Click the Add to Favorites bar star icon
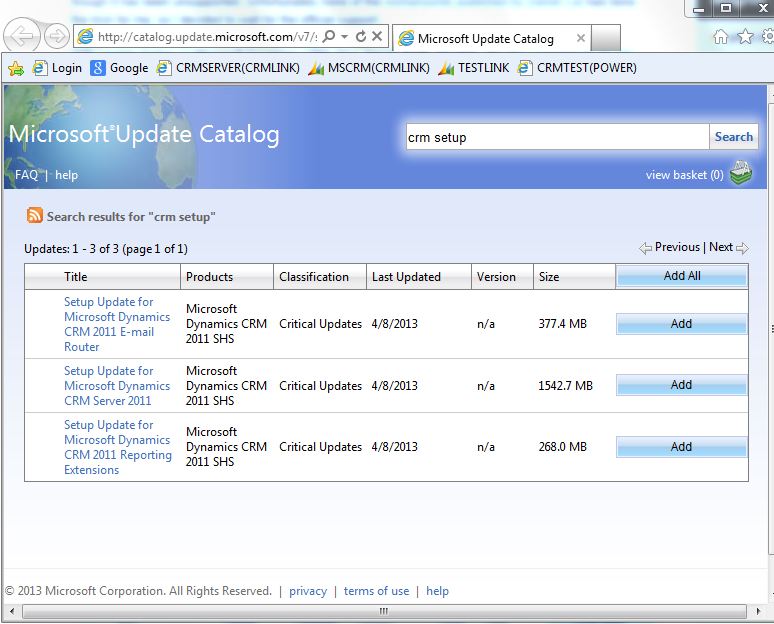 [x=16, y=68]
